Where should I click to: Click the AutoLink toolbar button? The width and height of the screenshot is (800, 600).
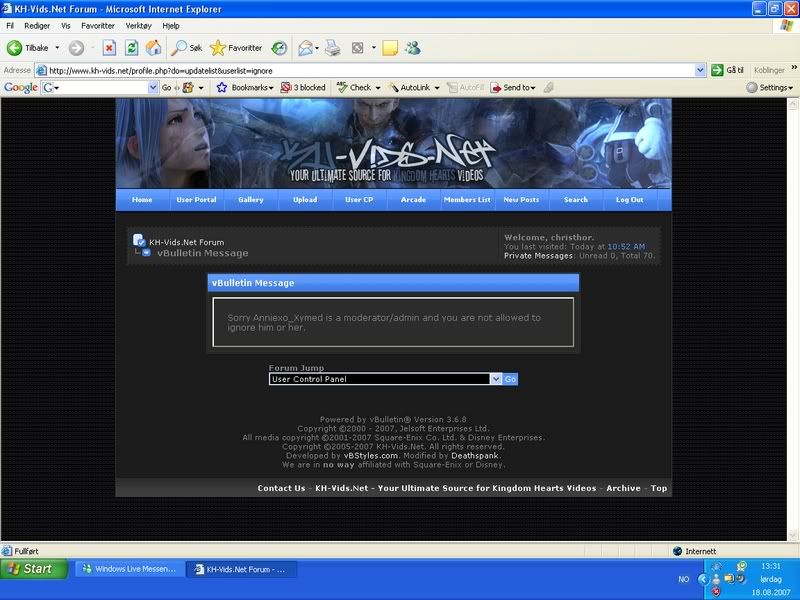[x=410, y=88]
